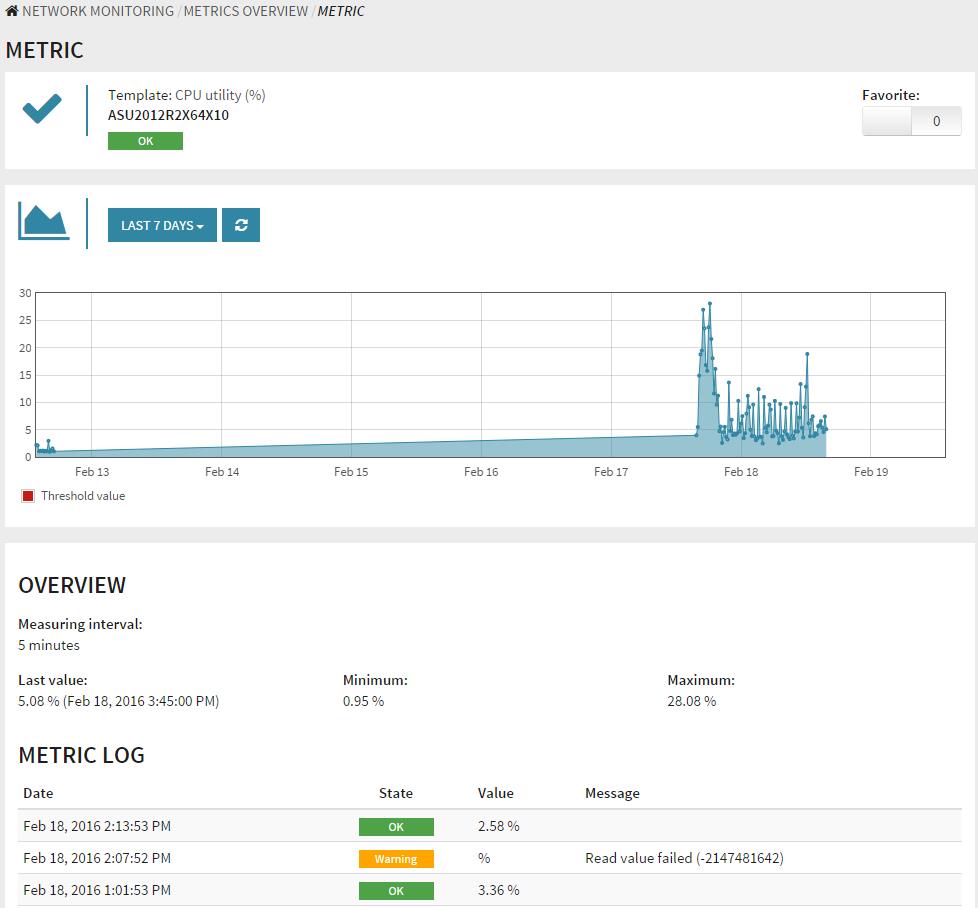Click the OK state badge for Feb 18 2:13:53
The image size is (978, 908).
[x=396, y=827]
